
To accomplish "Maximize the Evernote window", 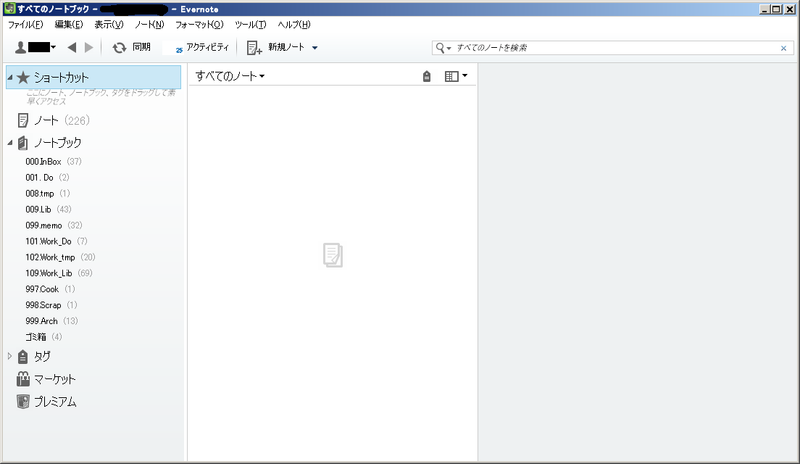I will click(x=777, y=9).
